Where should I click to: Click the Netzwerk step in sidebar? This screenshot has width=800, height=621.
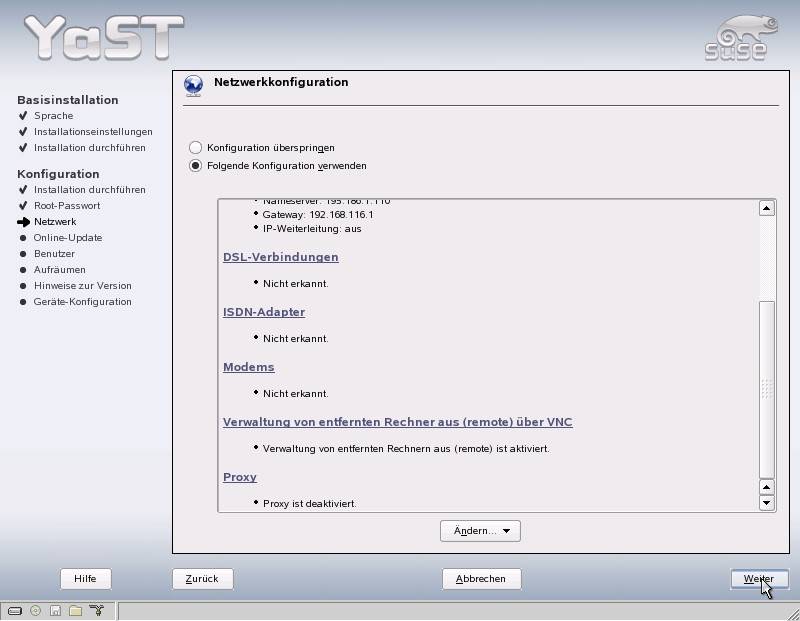(55, 221)
